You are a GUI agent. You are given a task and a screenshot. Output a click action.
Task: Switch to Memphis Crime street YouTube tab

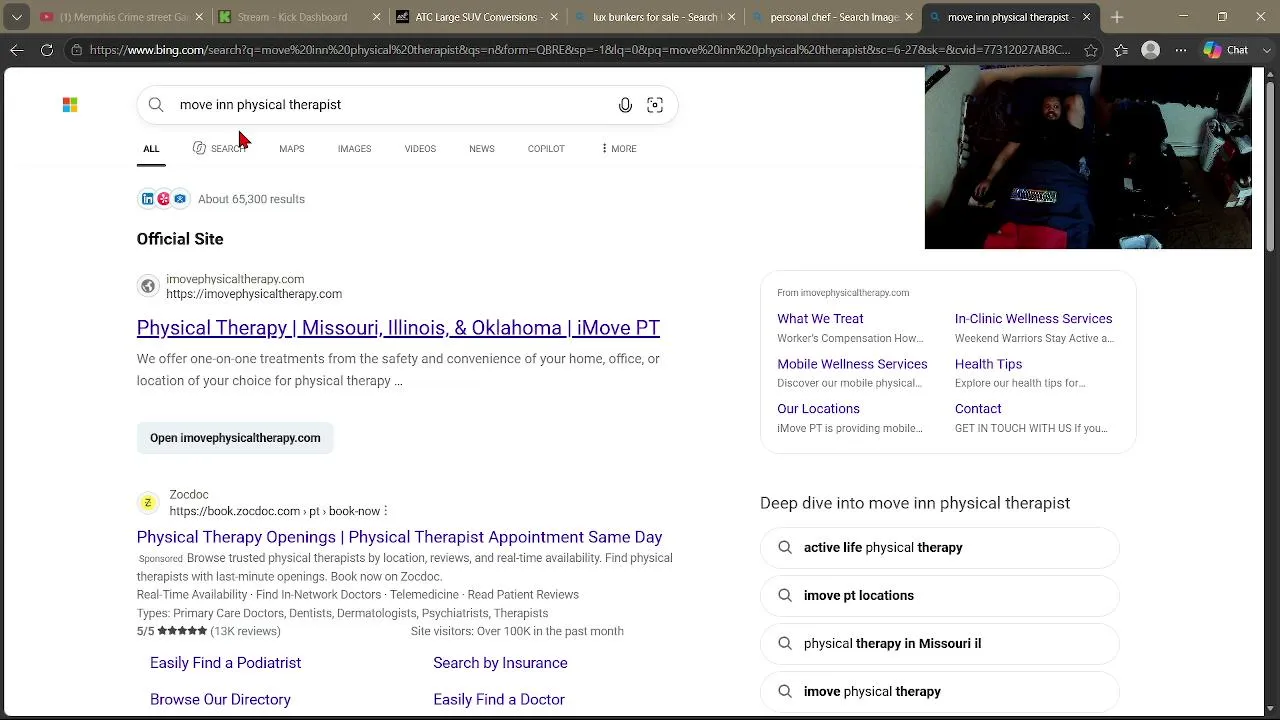pyautogui.click(x=120, y=17)
